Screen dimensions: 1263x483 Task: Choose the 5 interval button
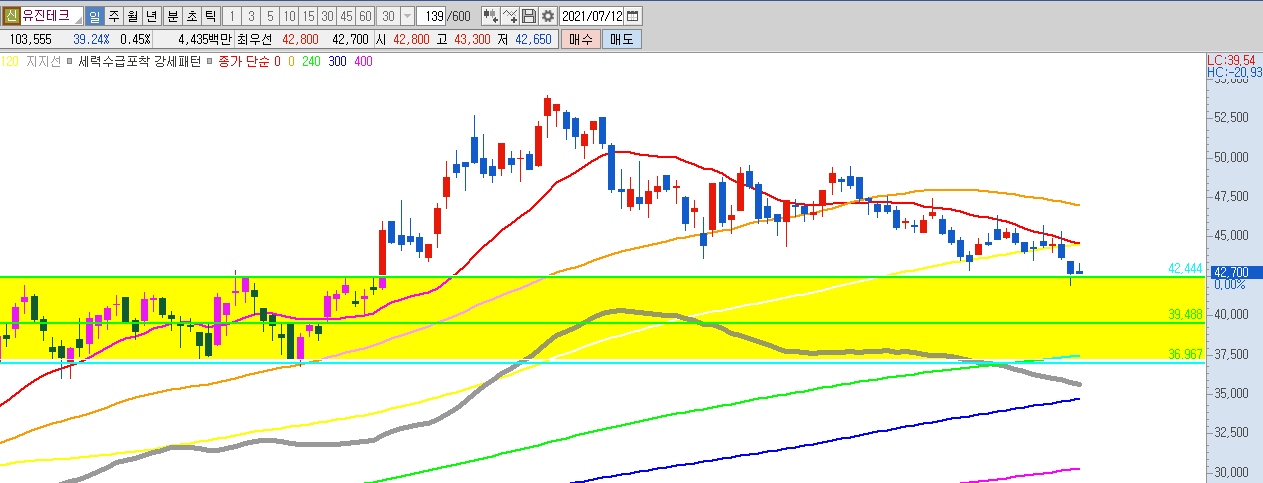270,16
